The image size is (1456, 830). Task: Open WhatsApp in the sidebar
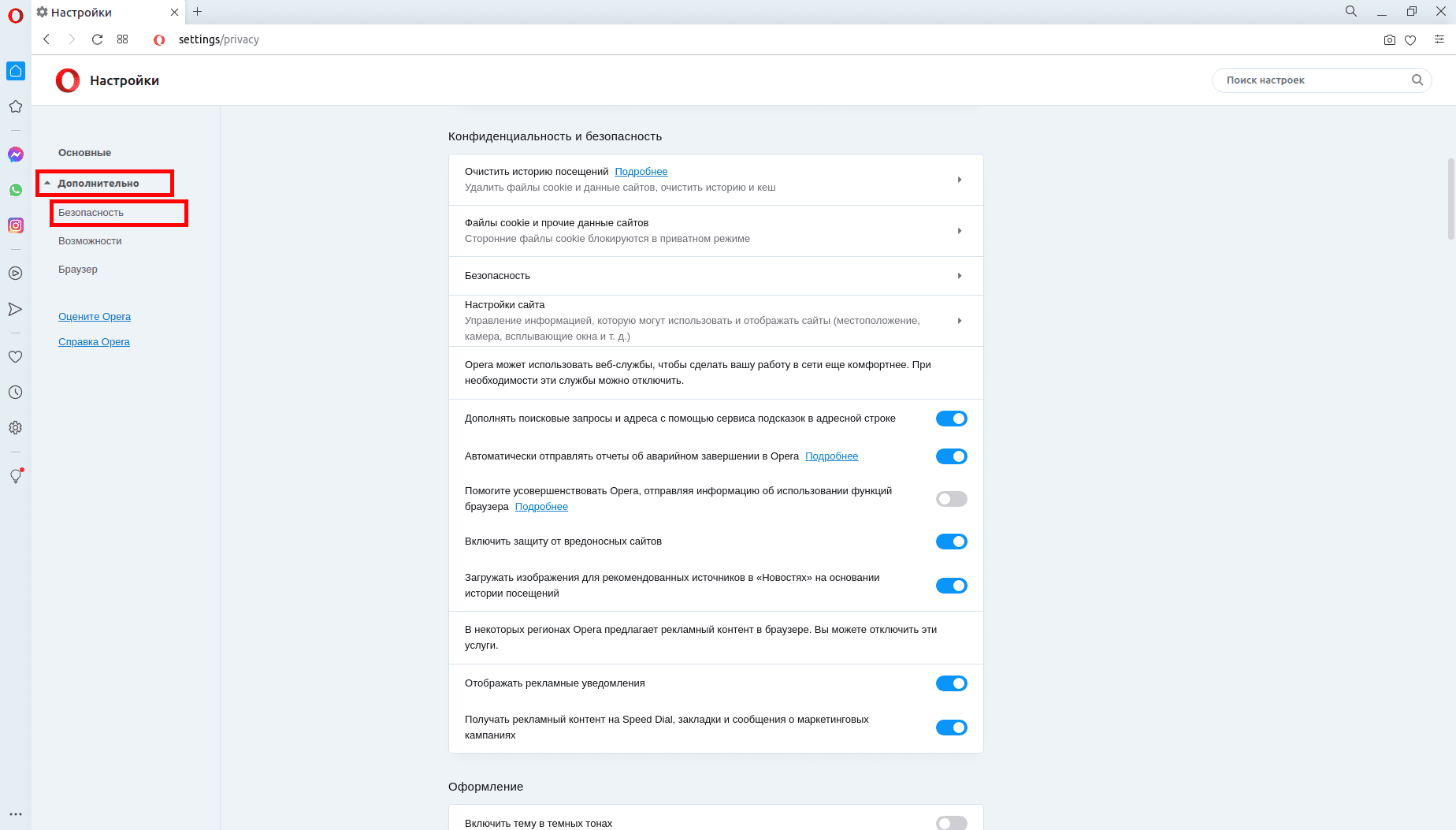pos(16,190)
